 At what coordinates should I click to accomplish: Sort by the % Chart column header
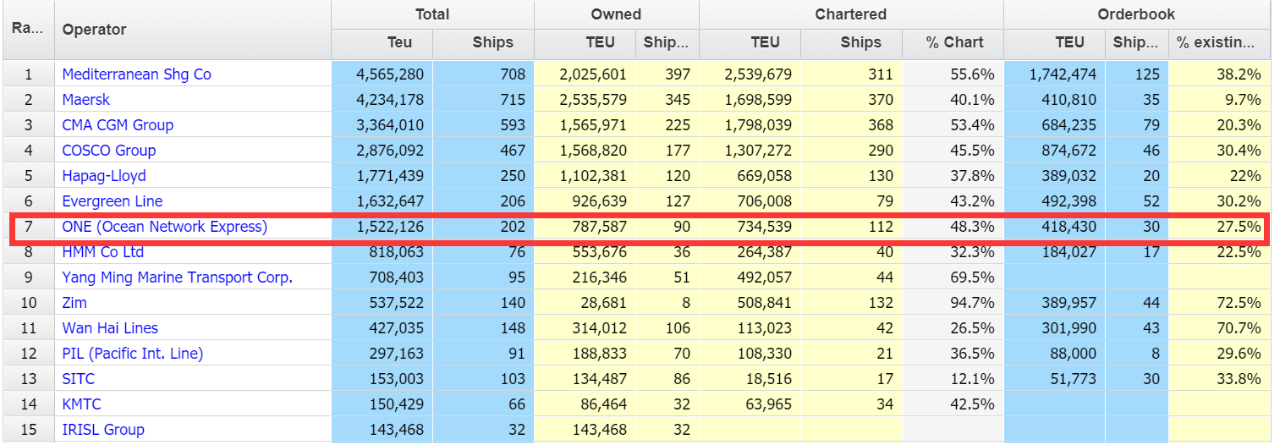click(953, 42)
